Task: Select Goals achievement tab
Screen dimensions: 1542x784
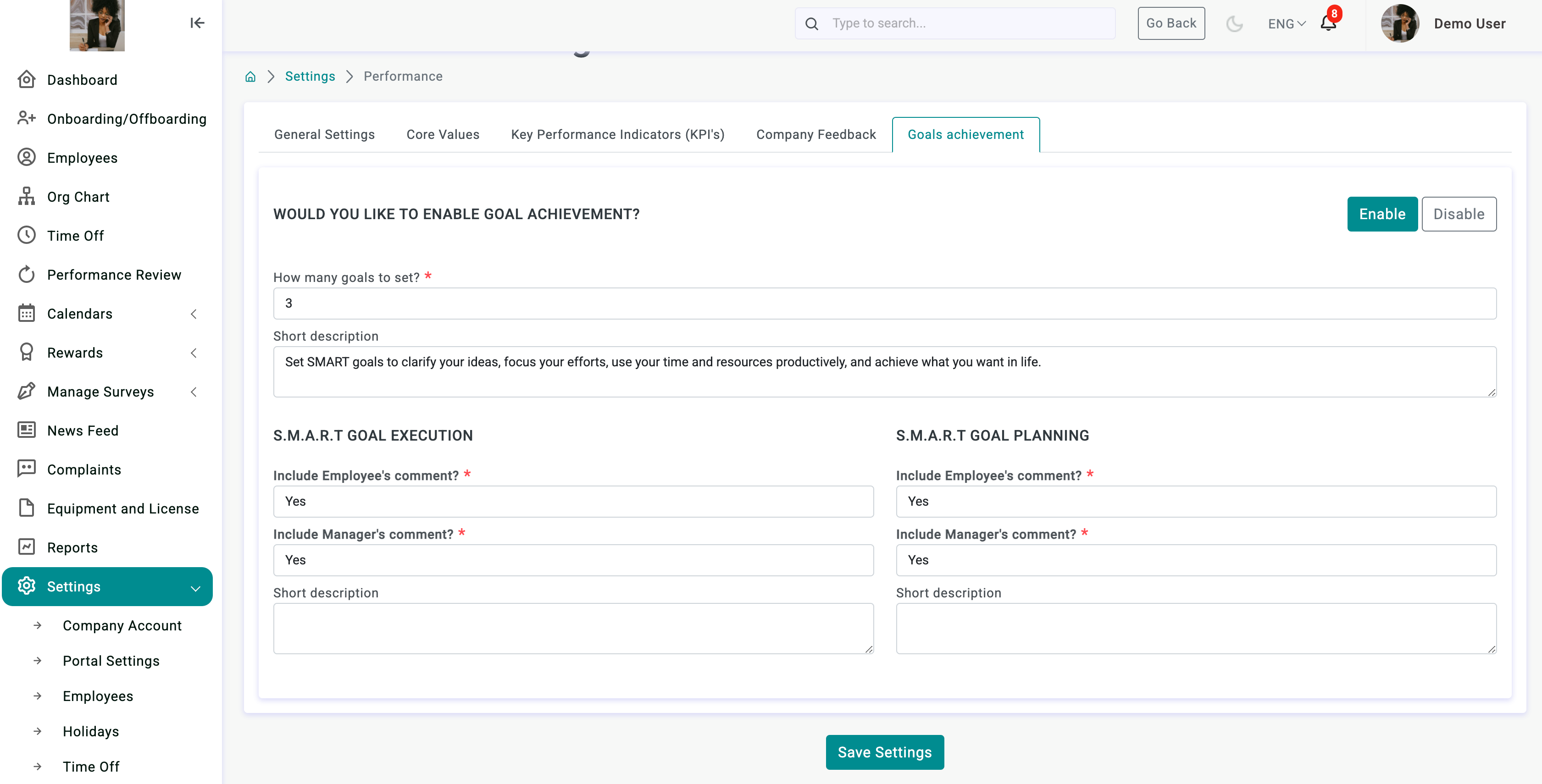Action: click(965, 134)
